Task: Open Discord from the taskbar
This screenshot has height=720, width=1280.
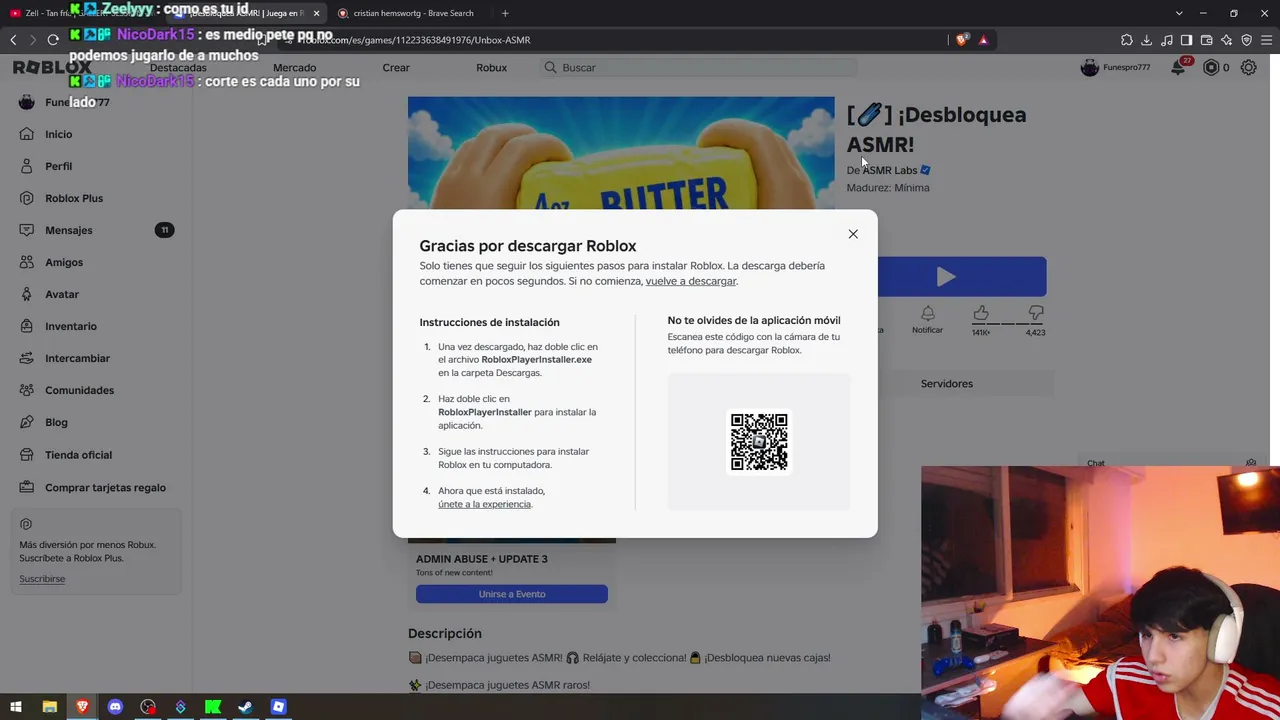Action: [115, 707]
